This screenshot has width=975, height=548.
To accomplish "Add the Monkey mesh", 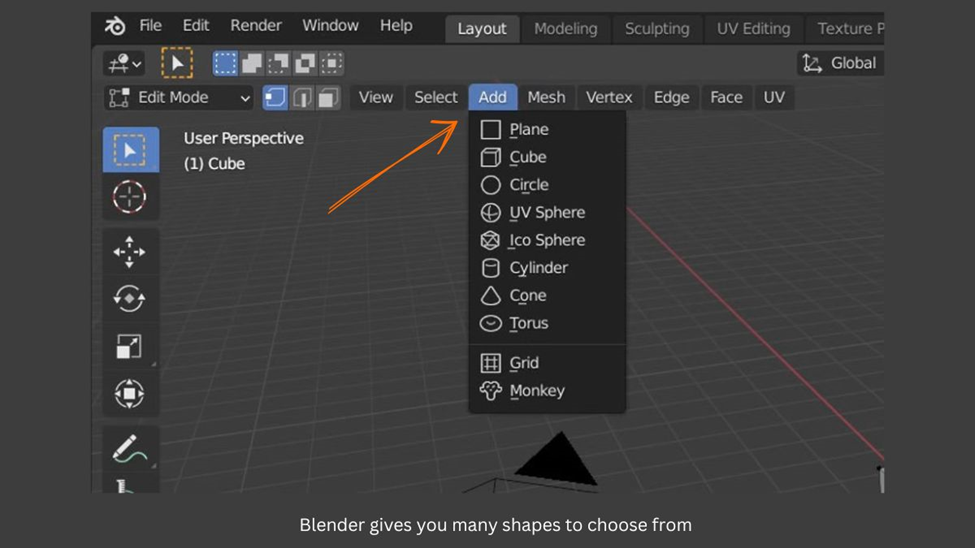I will pyautogui.click(x=547, y=391).
